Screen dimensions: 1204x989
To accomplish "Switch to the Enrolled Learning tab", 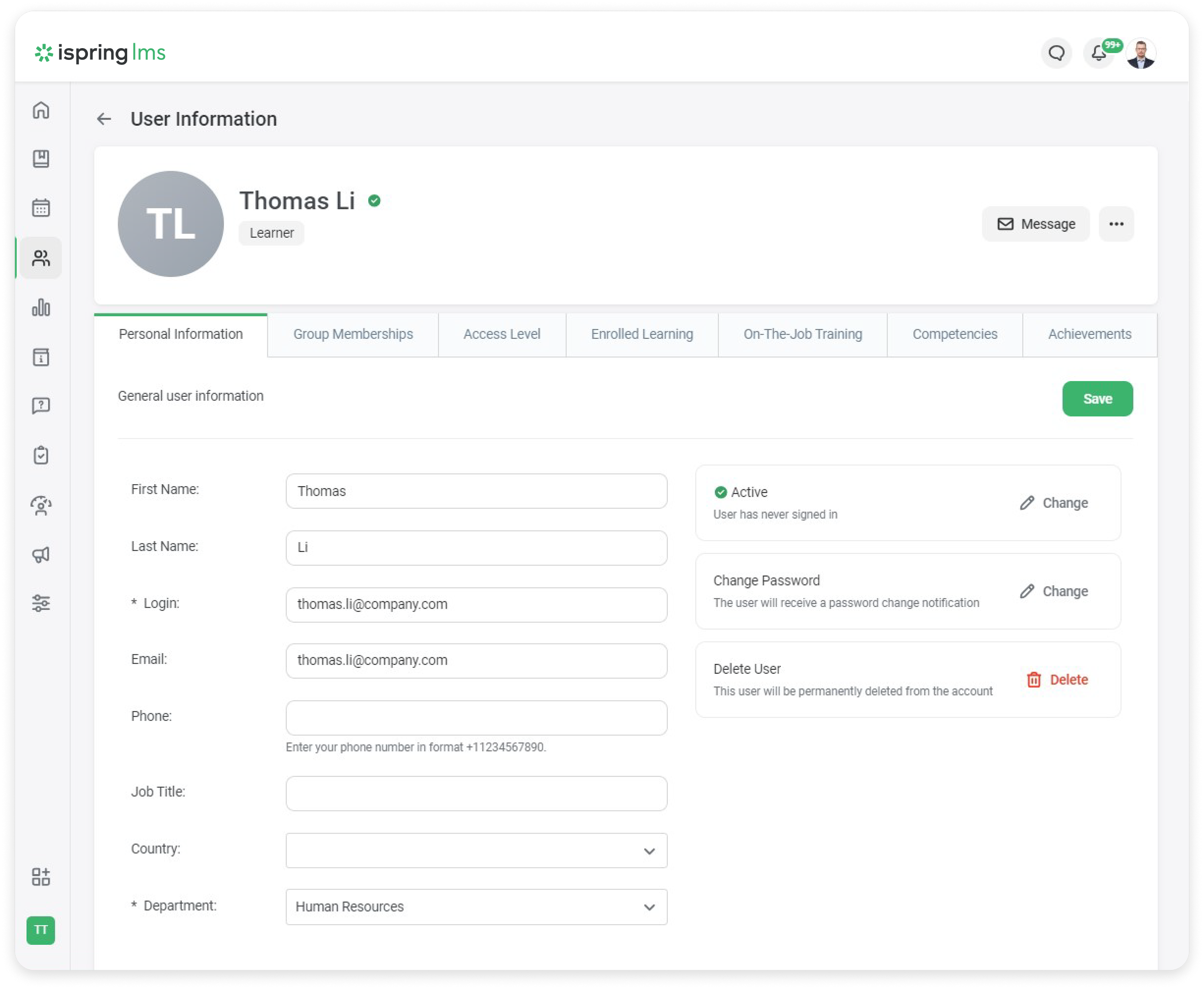I will pyautogui.click(x=642, y=334).
